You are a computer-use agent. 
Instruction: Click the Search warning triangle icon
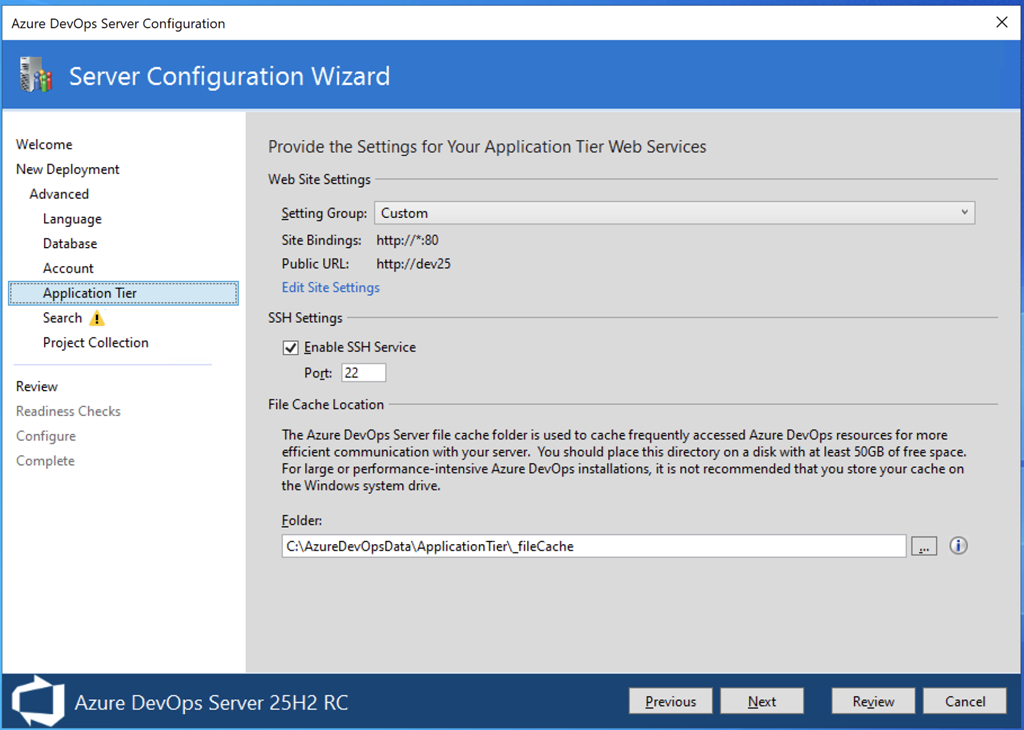click(96, 318)
